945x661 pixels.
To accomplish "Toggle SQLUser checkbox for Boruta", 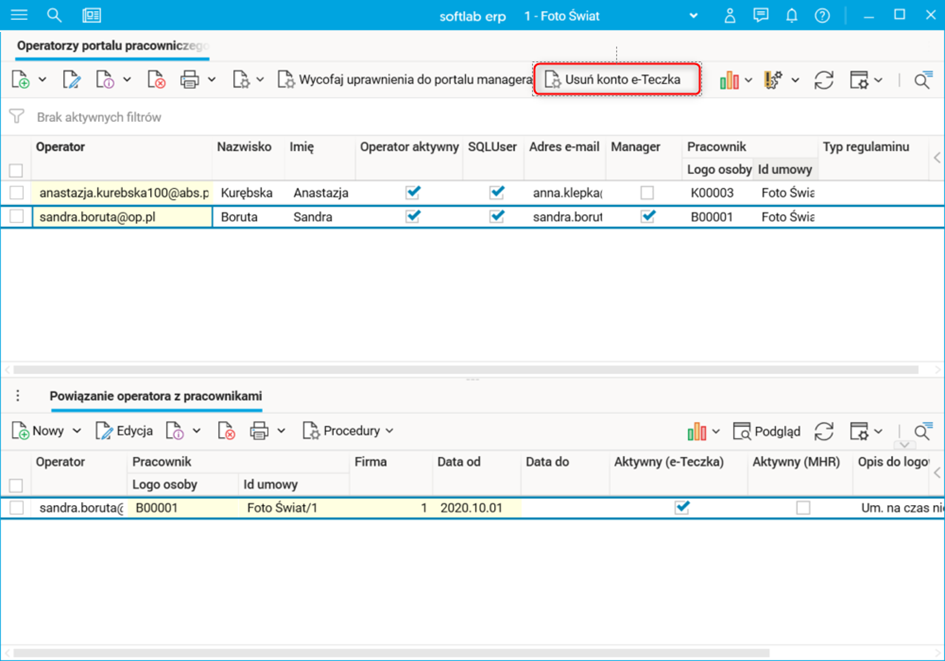I will pos(497,216).
